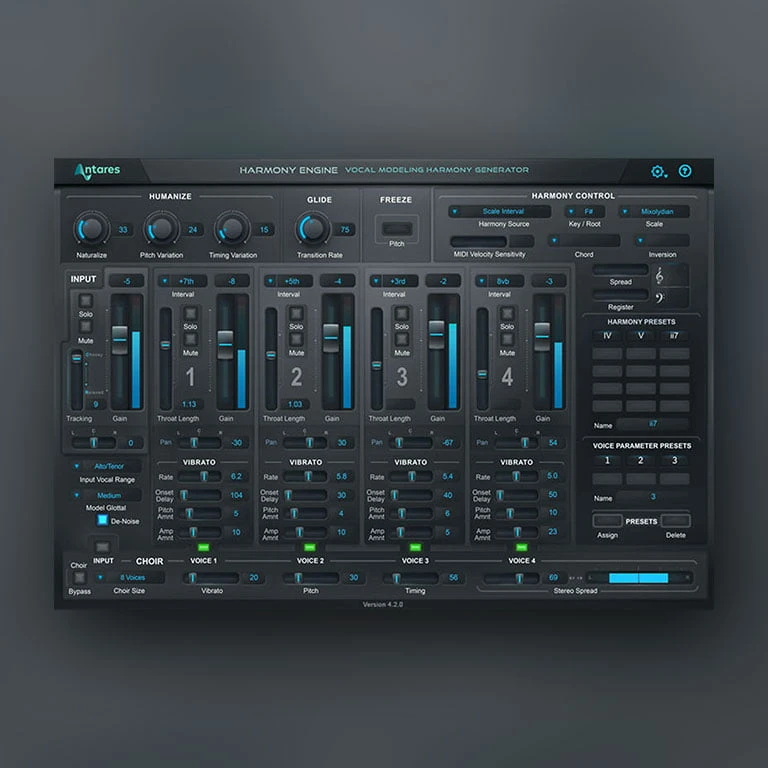Select harmony preset ii7
768x768 pixels.
(x=674, y=336)
